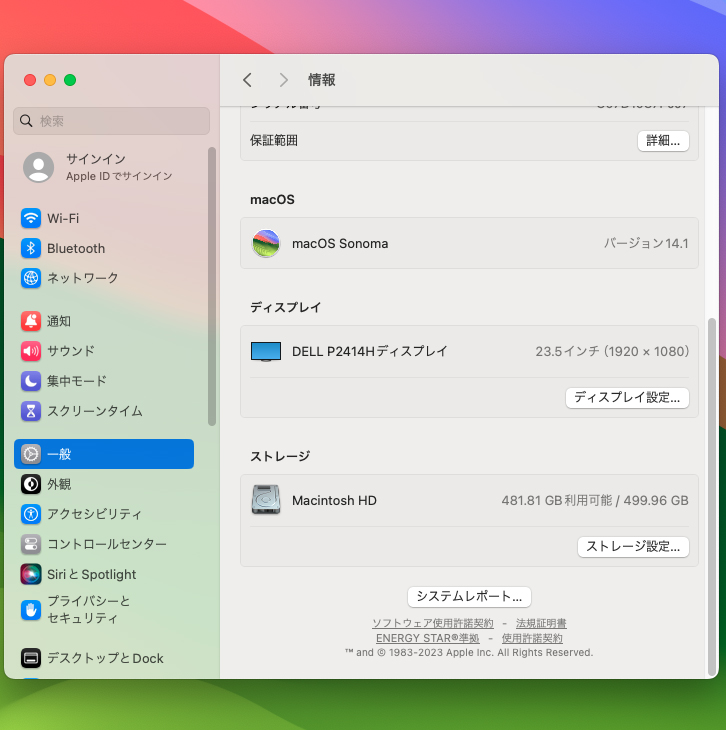Click the スクリーンタイム hourglass icon
Viewport: 726px width, 730px height.
pos(31,411)
